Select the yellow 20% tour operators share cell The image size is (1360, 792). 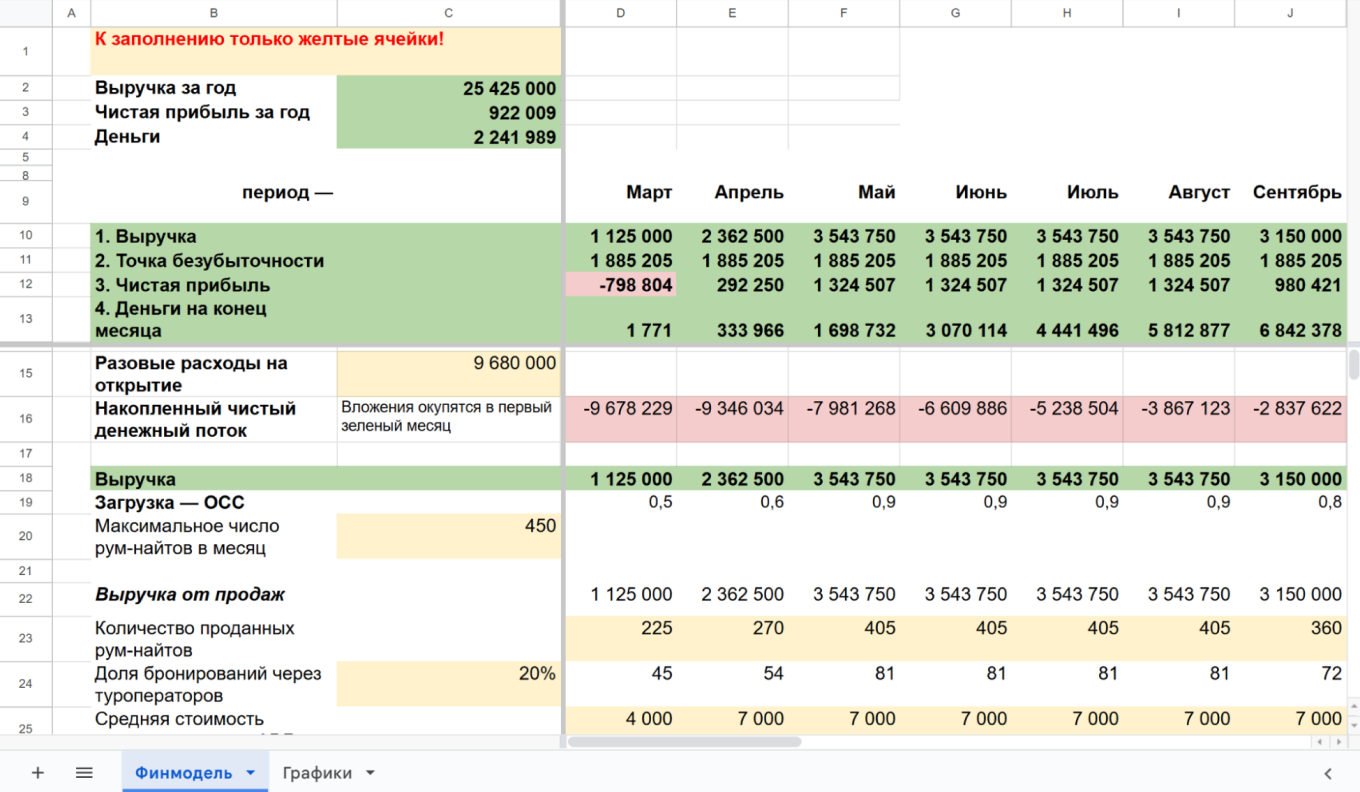(449, 684)
